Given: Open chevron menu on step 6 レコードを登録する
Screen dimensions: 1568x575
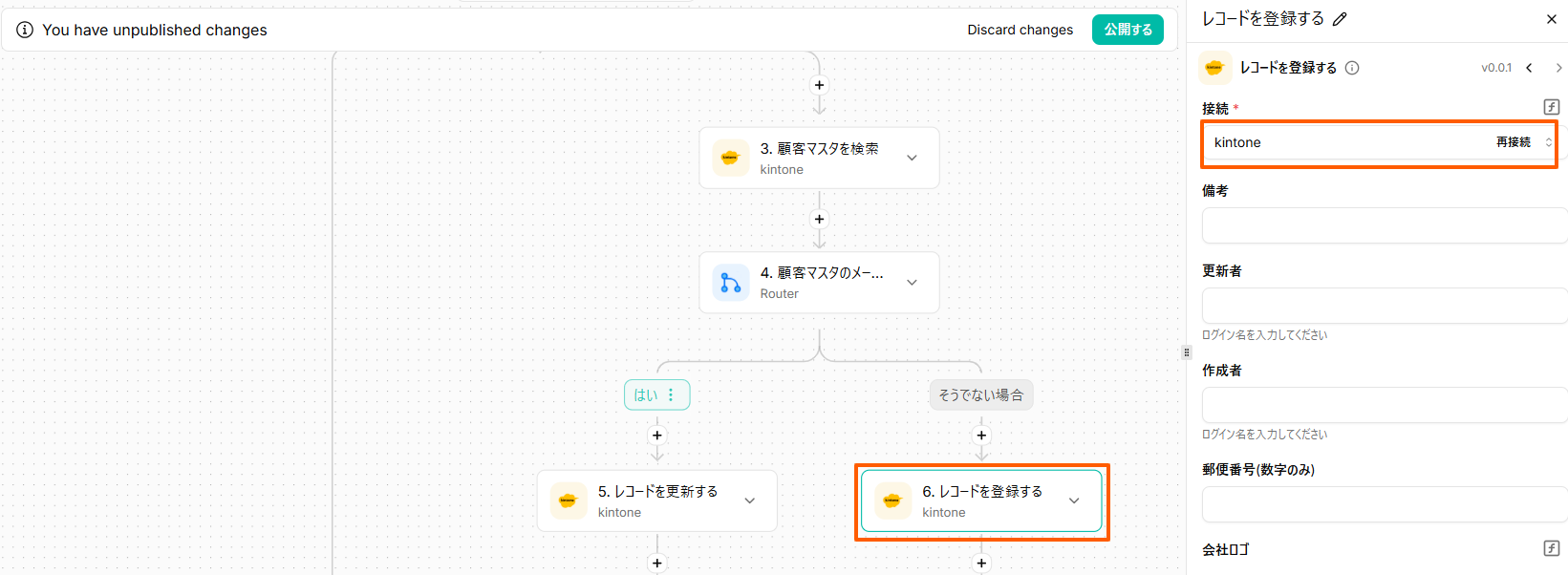Looking at the screenshot, I should point(1074,500).
